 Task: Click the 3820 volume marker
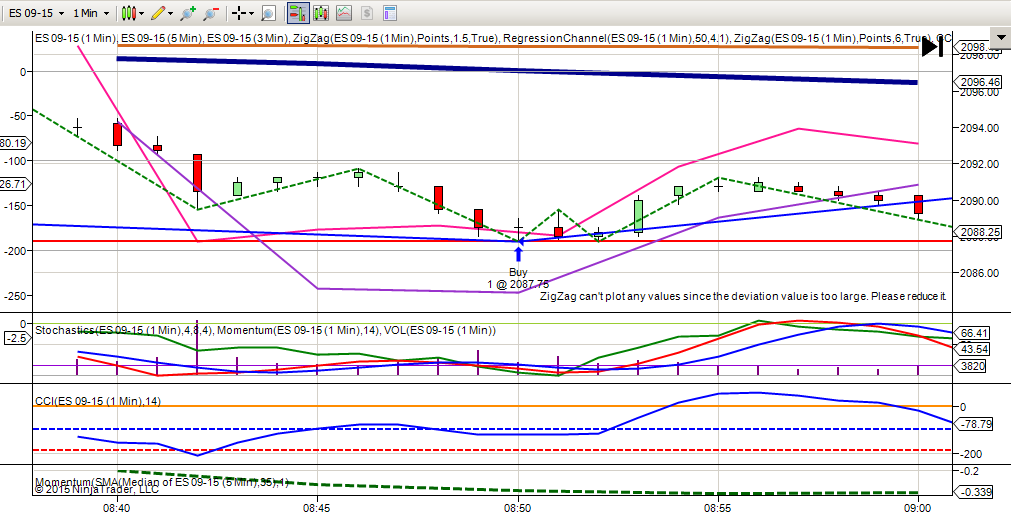(971, 366)
